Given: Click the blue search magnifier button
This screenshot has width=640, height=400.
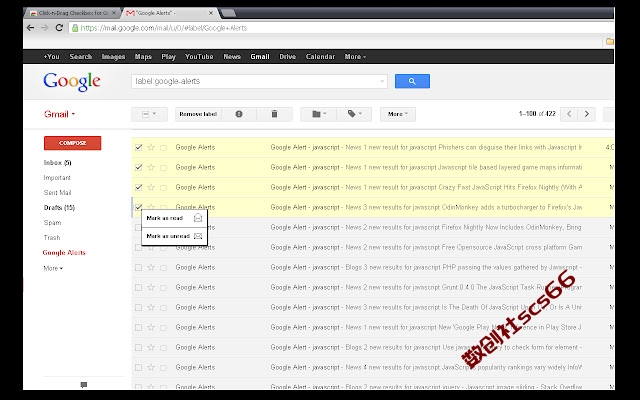Looking at the screenshot, I should [x=412, y=81].
